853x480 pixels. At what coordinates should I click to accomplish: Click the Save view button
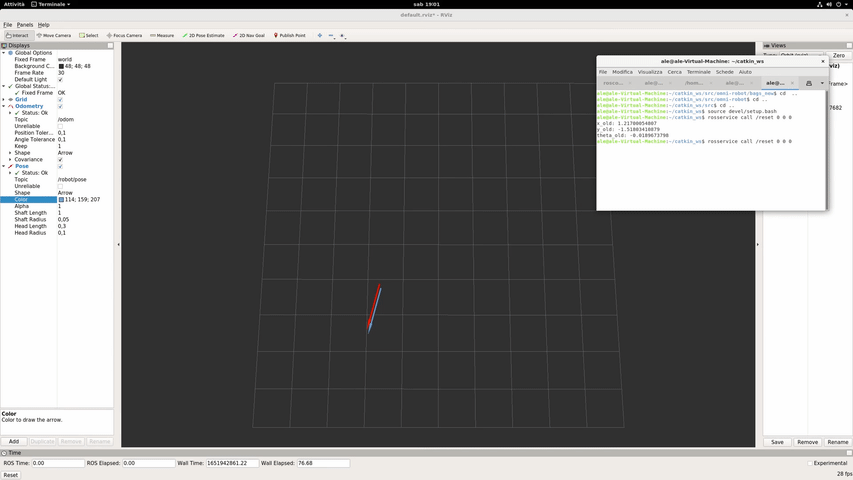777,442
